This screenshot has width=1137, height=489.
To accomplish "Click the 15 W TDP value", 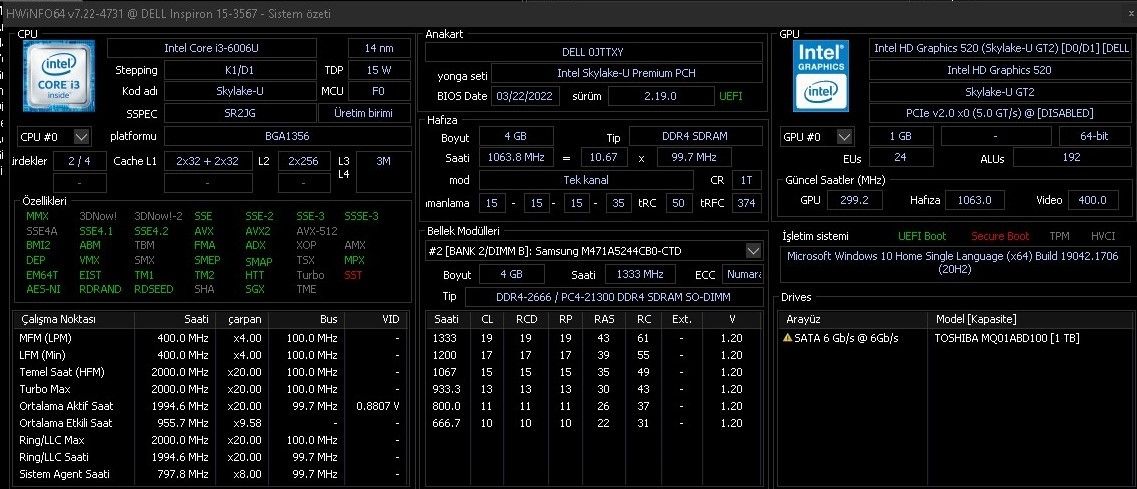I will [379, 70].
